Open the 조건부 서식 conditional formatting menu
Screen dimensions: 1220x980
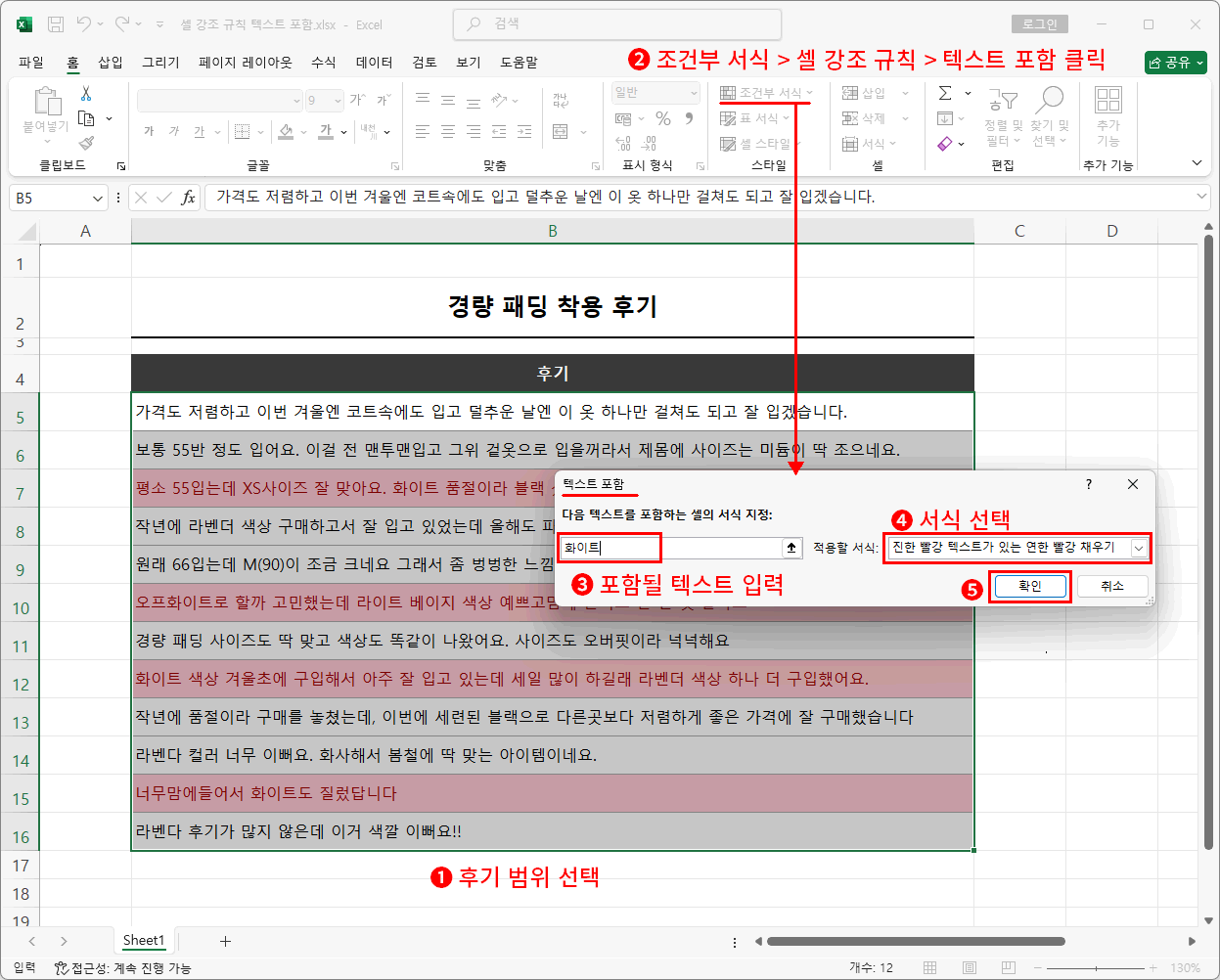click(x=766, y=93)
